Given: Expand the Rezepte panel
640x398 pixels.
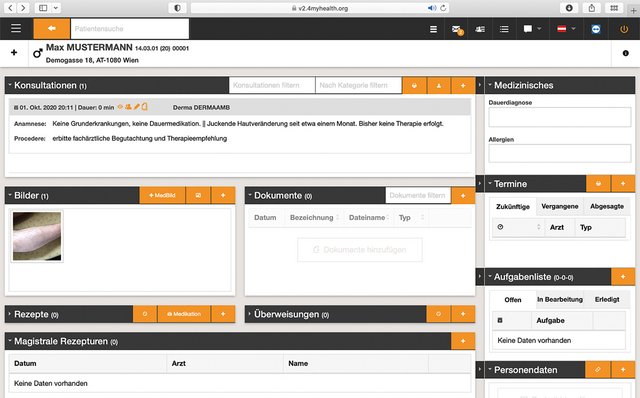Looking at the screenshot, I should click(10, 314).
